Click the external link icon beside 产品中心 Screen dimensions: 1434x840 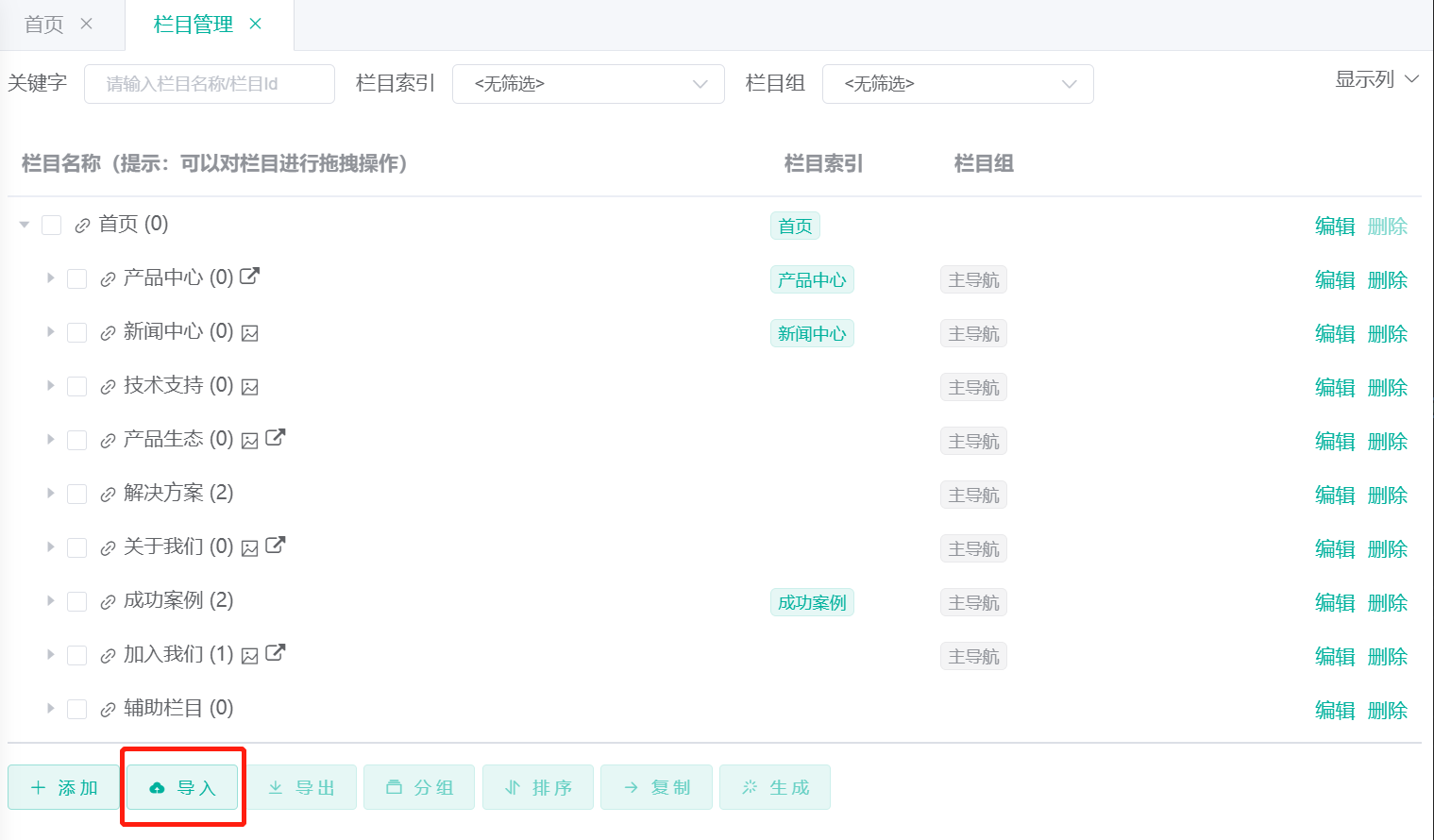249,277
